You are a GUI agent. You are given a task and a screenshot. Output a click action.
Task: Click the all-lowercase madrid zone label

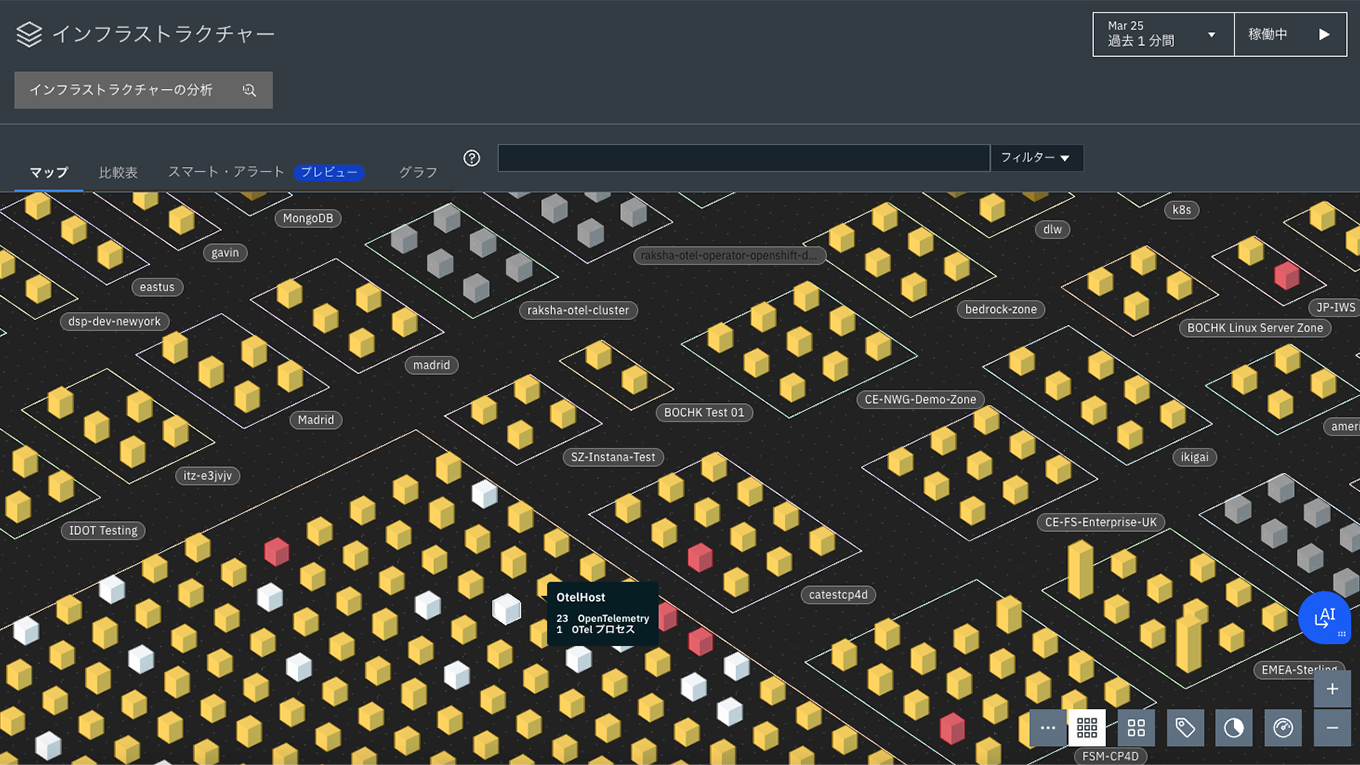[x=432, y=365]
